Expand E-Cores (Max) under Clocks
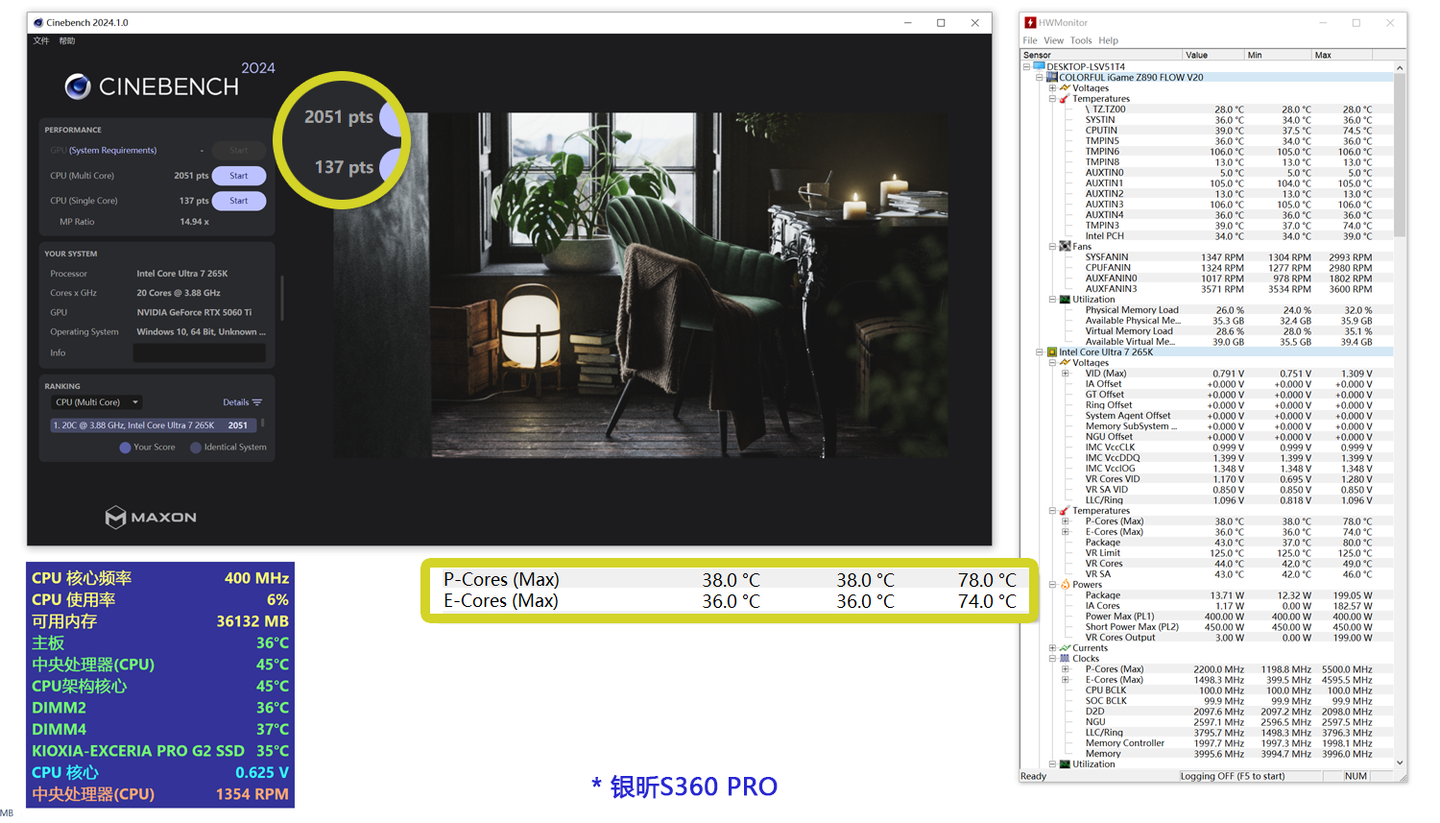The width and height of the screenshot is (1440, 823). tap(1065, 679)
